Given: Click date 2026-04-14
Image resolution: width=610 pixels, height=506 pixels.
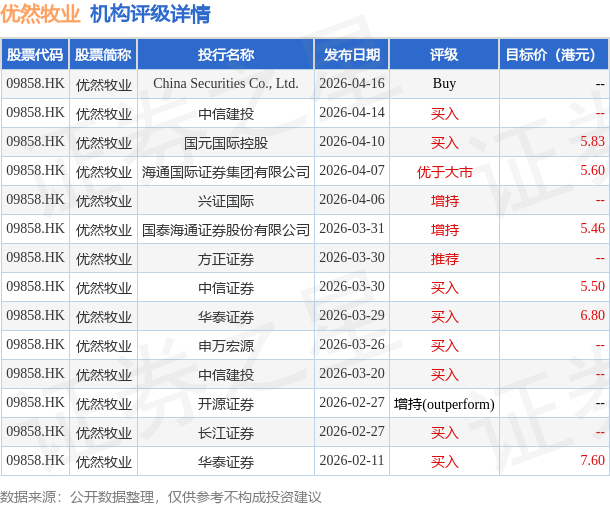Looking at the screenshot, I should [352, 113].
